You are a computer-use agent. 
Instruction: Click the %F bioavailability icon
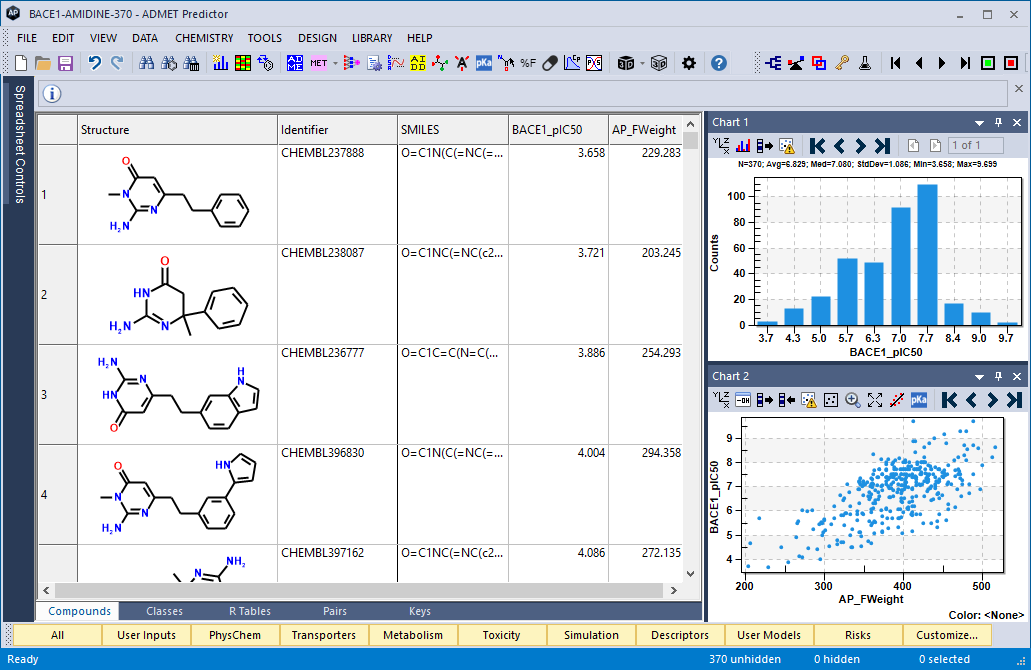[528, 63]
